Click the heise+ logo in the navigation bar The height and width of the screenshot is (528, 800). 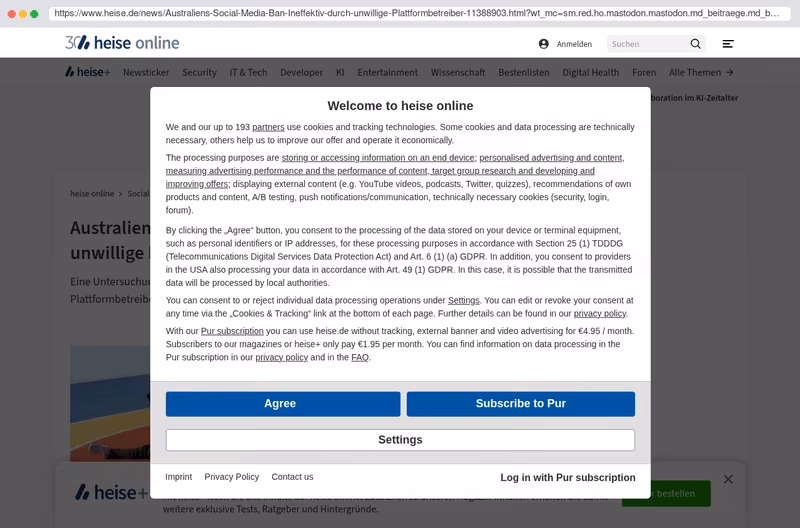88,72
